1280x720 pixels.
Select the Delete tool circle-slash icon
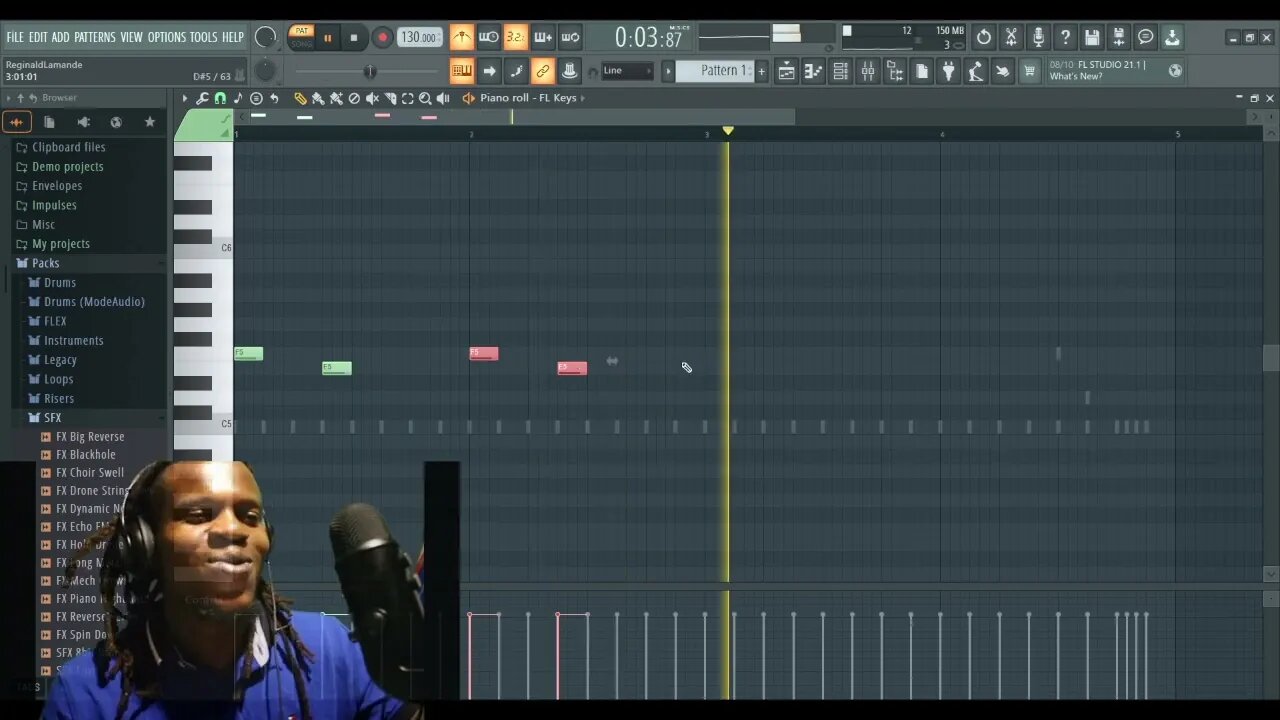point(354,98)
